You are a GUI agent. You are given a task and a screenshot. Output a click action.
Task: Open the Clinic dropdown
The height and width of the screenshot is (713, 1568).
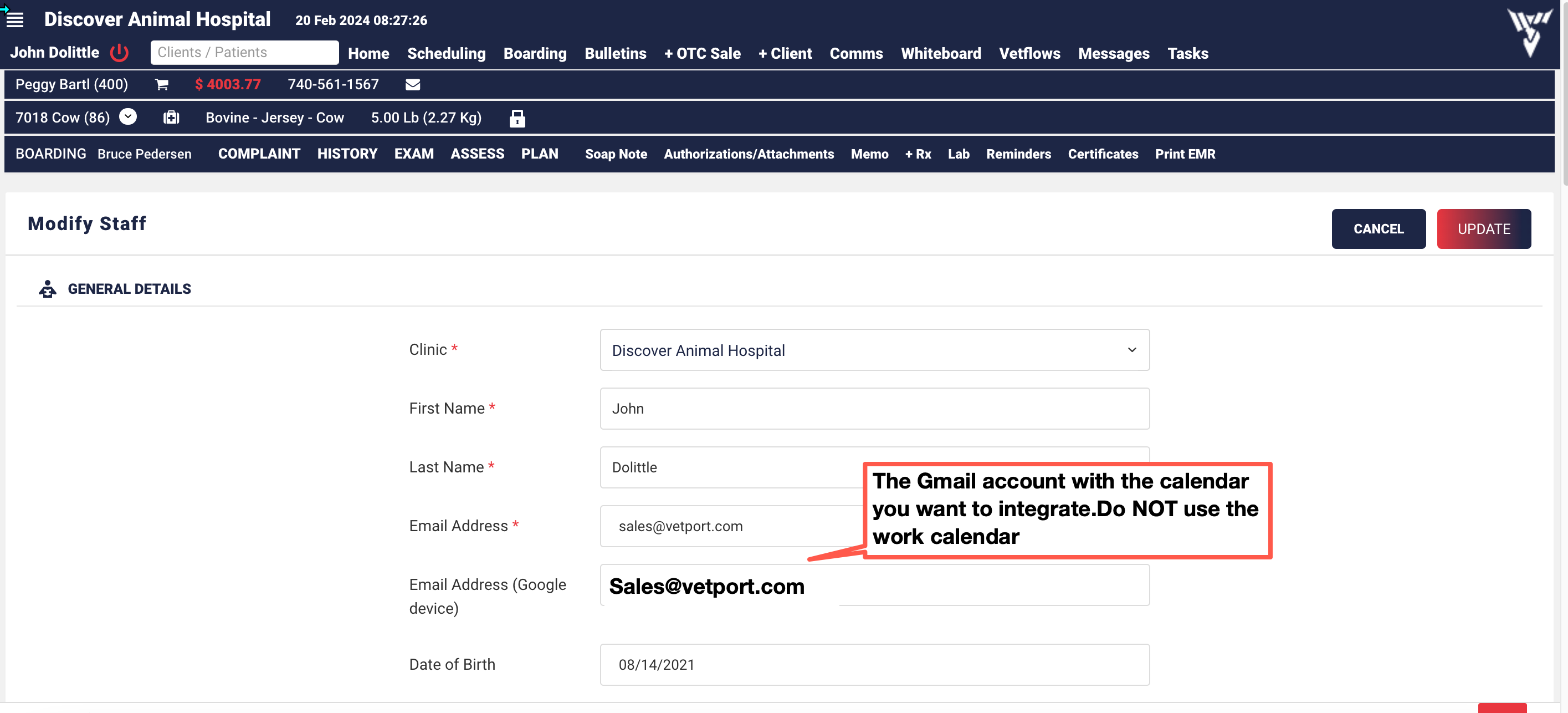tap(874, 350)
